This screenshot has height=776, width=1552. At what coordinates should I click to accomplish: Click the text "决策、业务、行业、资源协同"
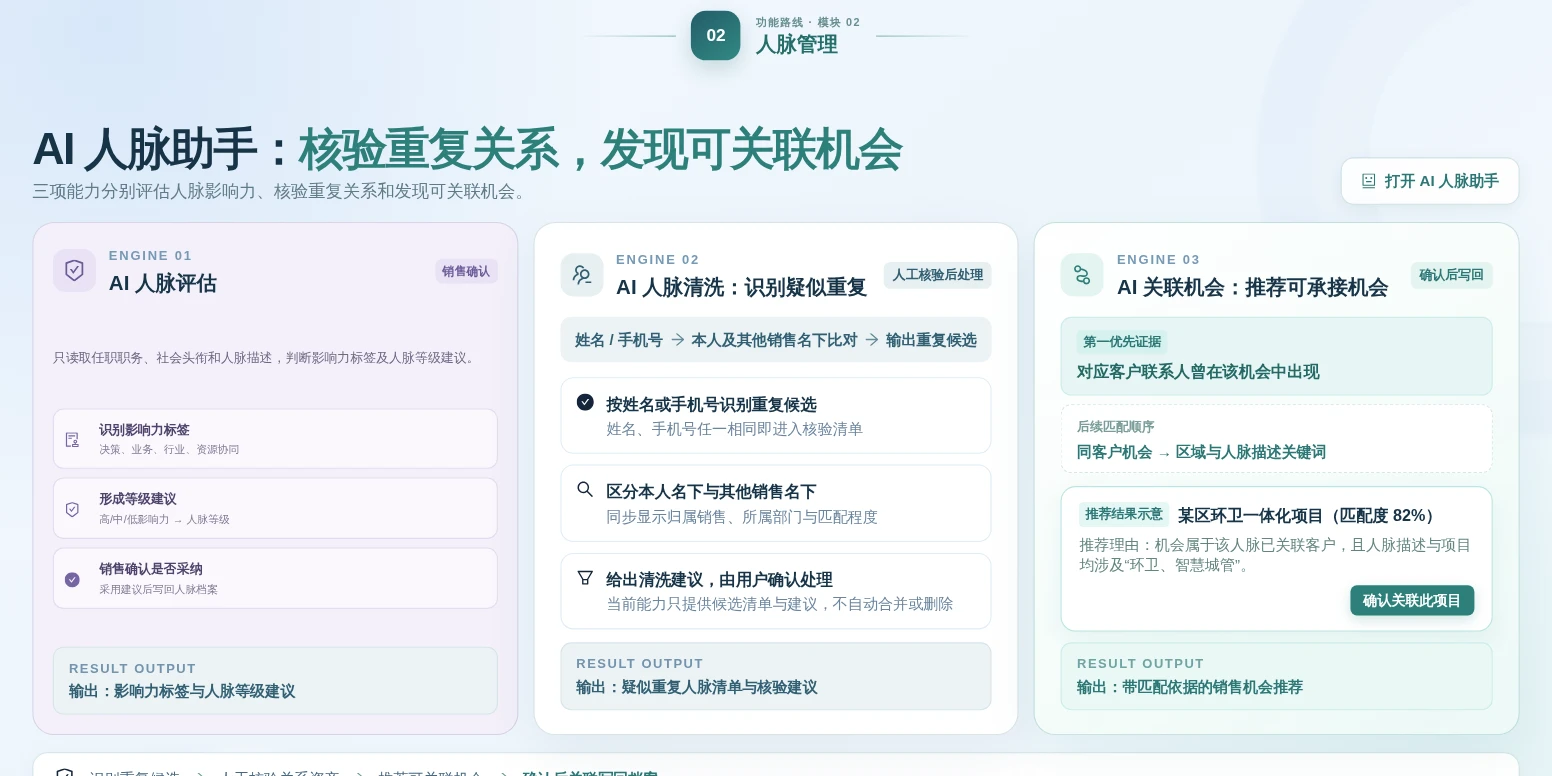pyautogui.click(x=169, y=450)
